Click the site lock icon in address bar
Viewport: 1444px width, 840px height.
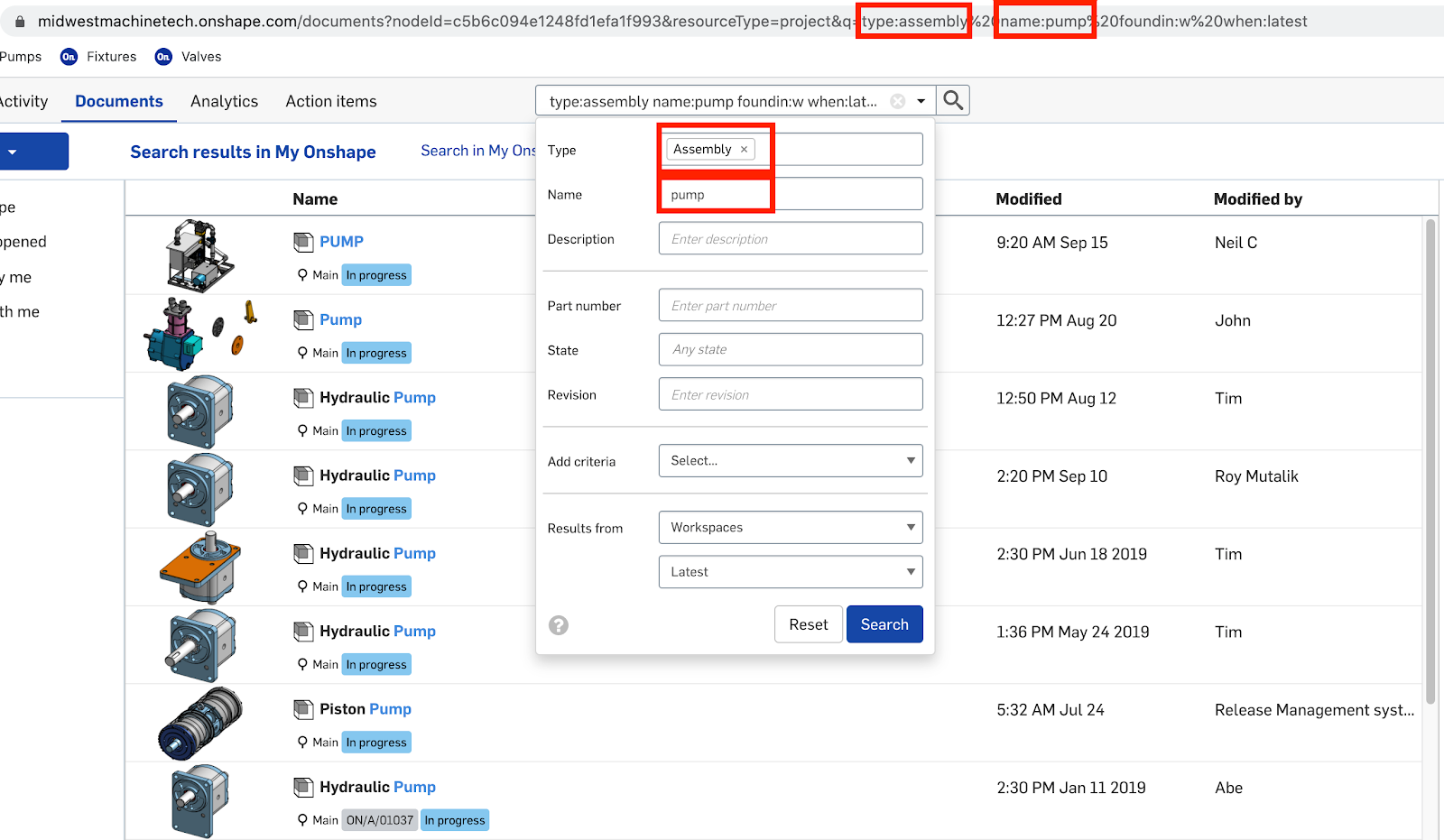pos(20,22)
